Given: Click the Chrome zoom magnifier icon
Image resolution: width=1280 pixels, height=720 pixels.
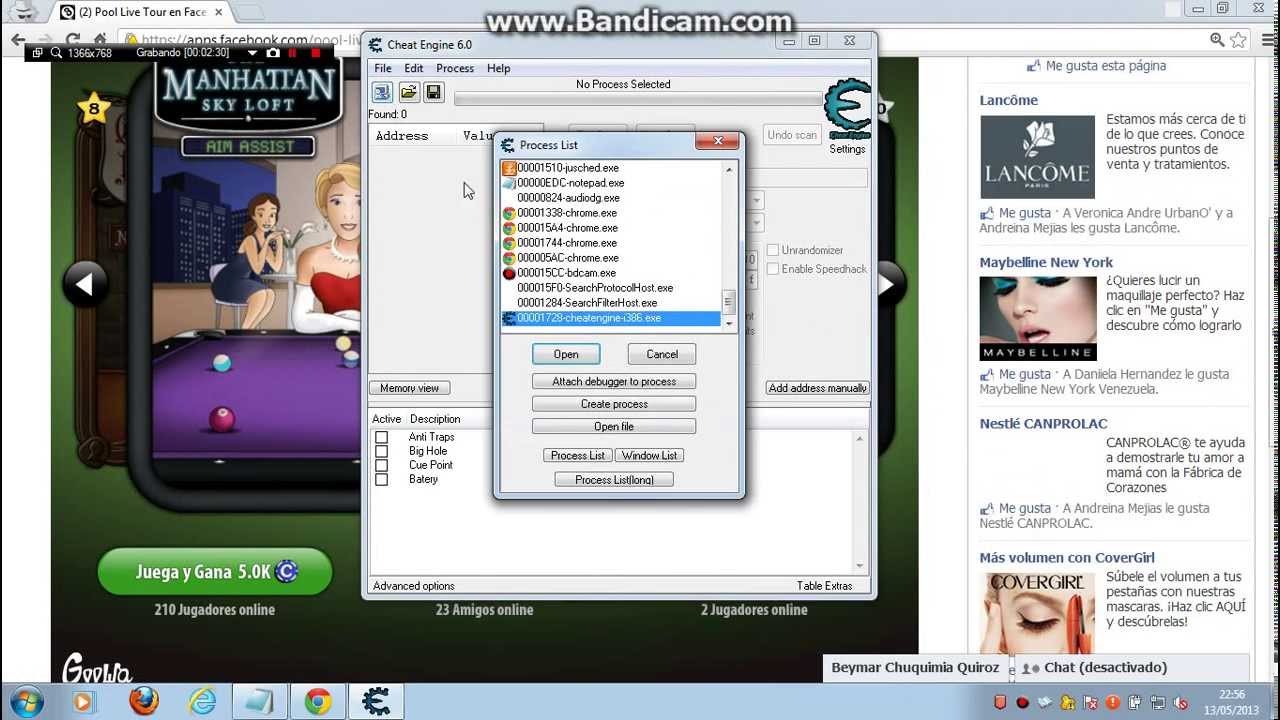Looking at the screenshot, I should coord(1217,40).
